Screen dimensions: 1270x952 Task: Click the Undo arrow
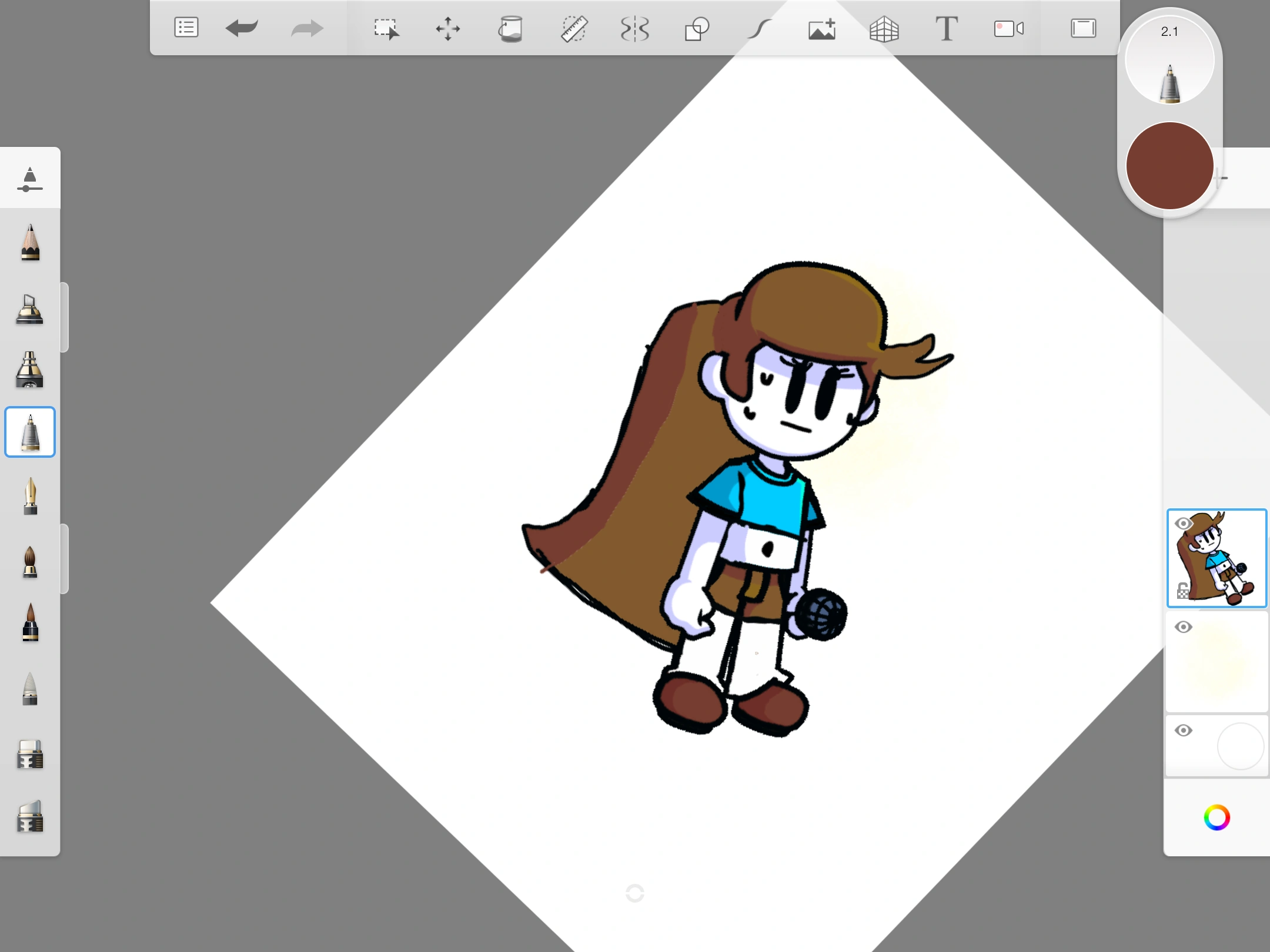[x=242, y=27]
